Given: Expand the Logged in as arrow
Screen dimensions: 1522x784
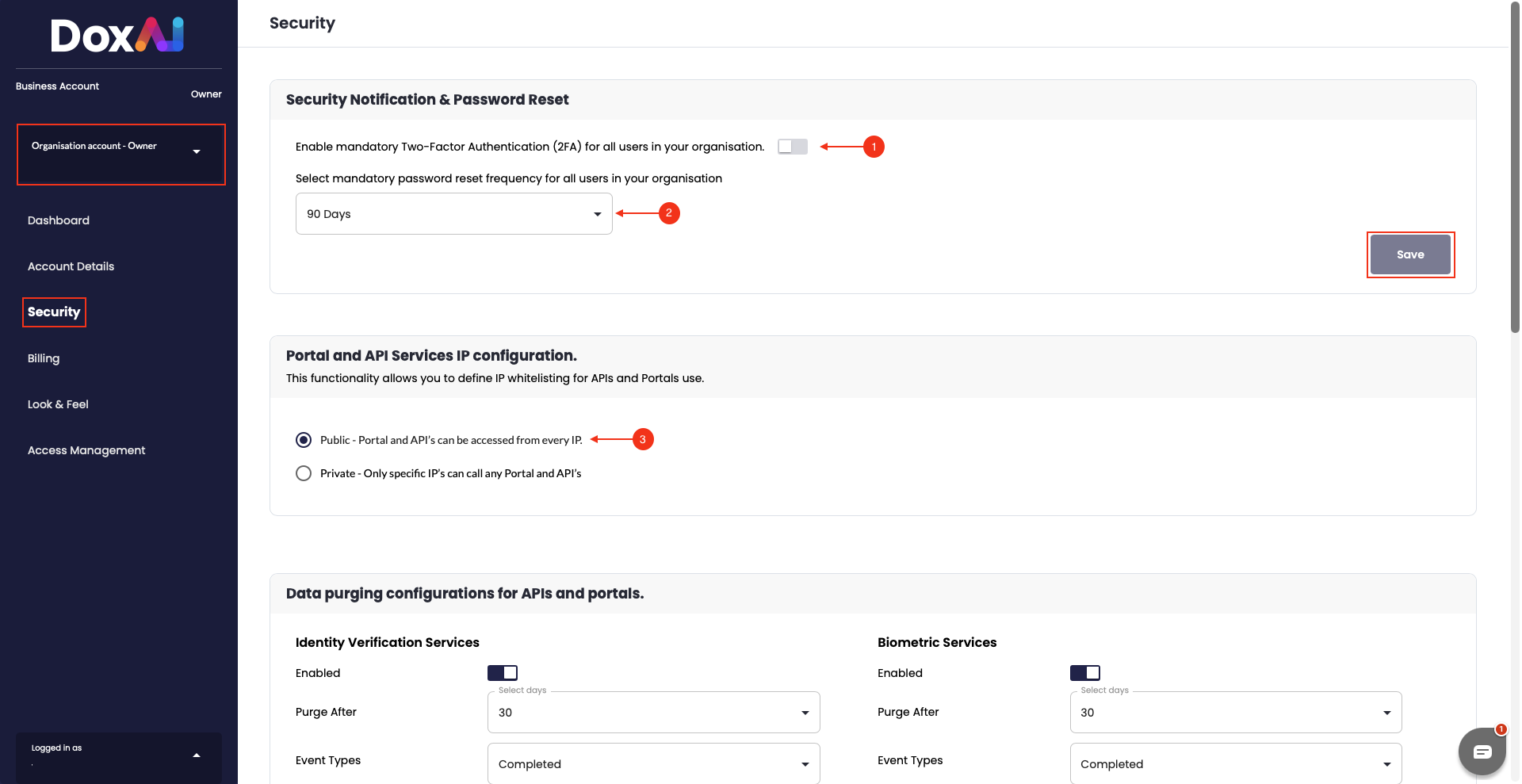Looking at the screenshot, I should pos(197,755).
